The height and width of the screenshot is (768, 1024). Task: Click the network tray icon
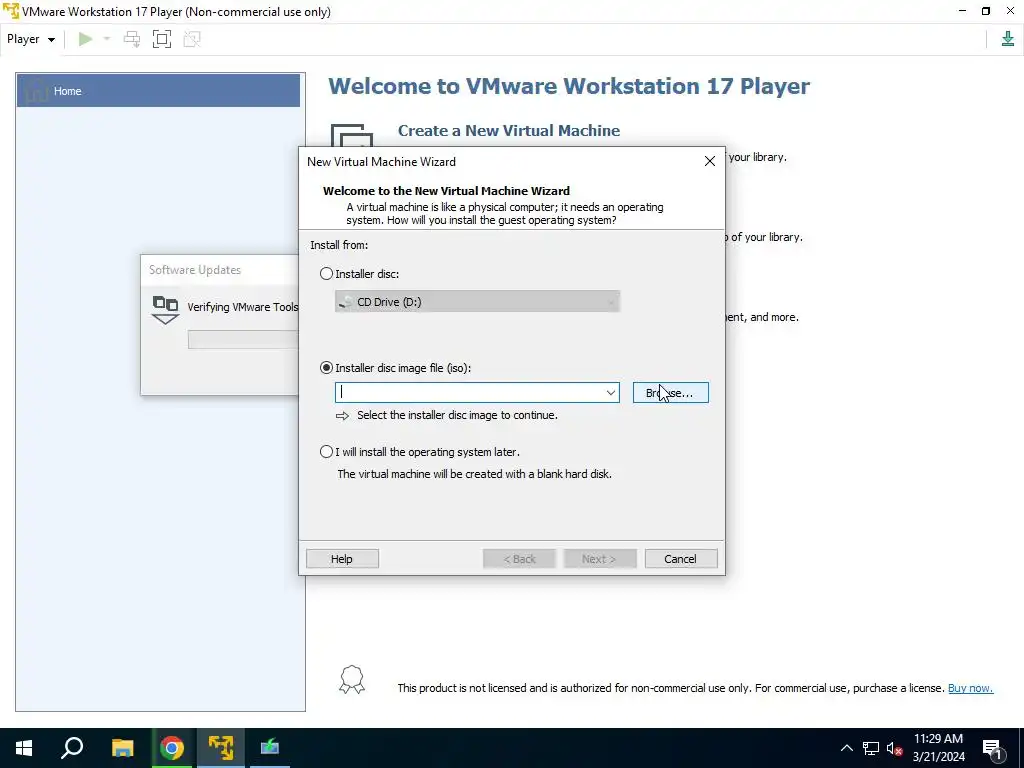pos(871,748)
